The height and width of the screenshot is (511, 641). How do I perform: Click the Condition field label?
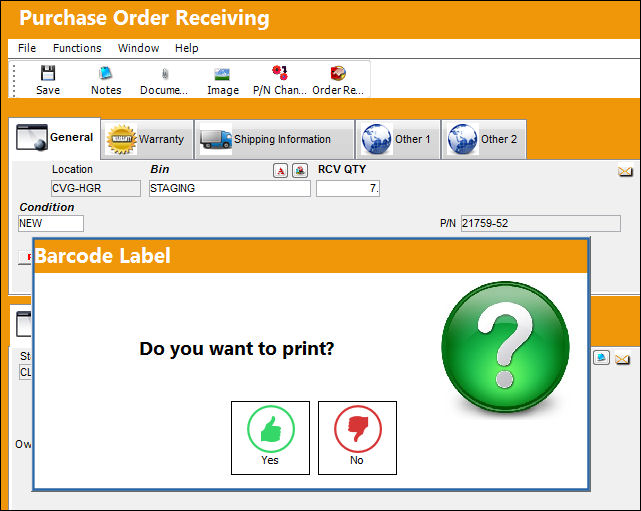pyautogui.click(x=47, y=207)
